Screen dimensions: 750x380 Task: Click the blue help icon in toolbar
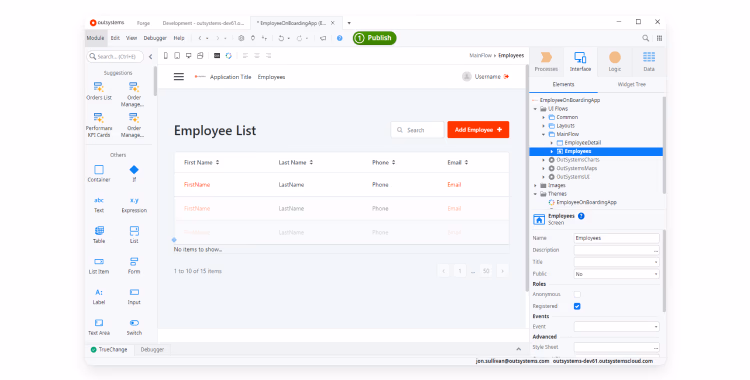coord(340,38)
